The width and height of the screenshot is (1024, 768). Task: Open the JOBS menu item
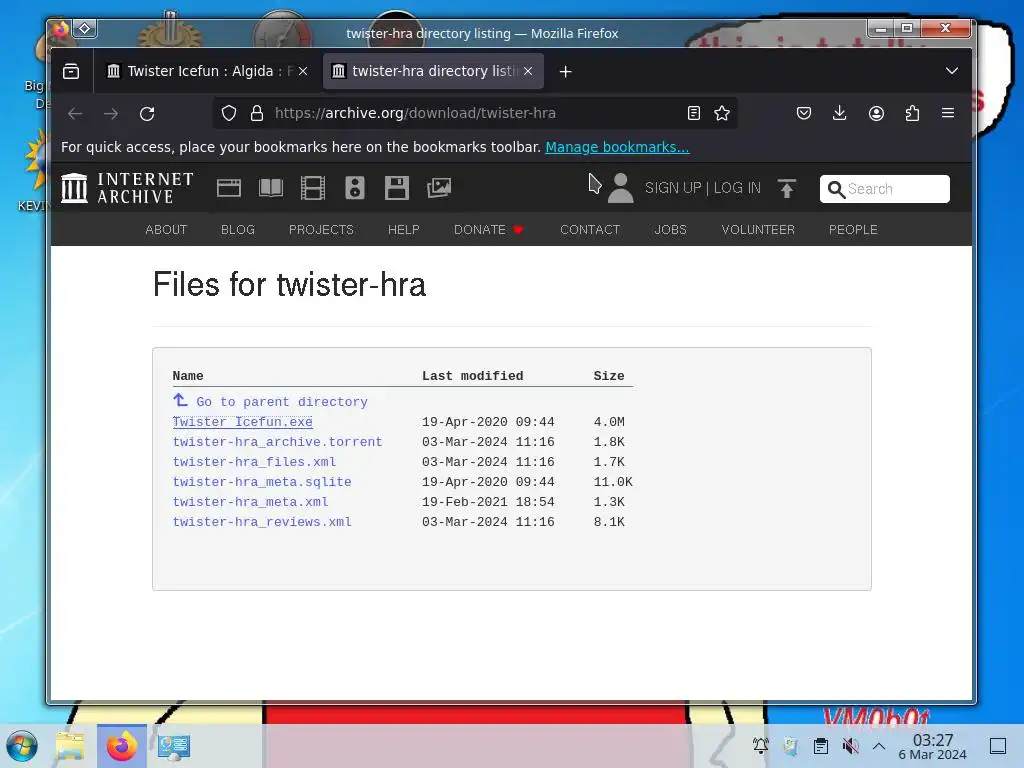pyautogui.click(x=671, y=230)
